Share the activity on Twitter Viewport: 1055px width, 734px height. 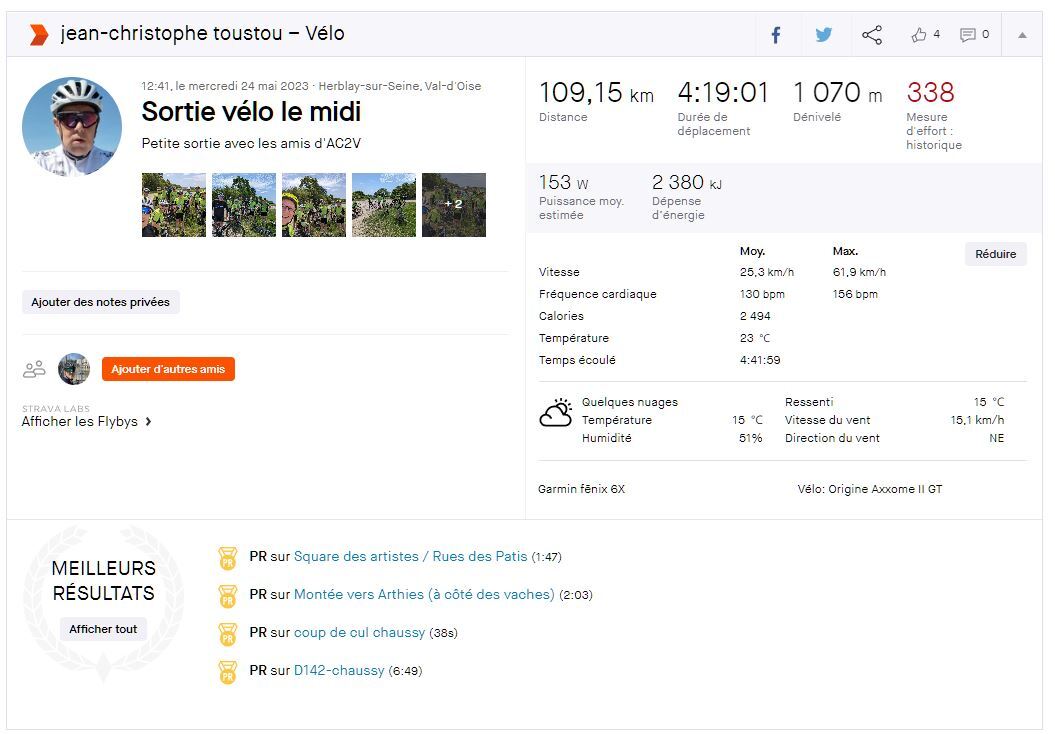click(823, 35)
